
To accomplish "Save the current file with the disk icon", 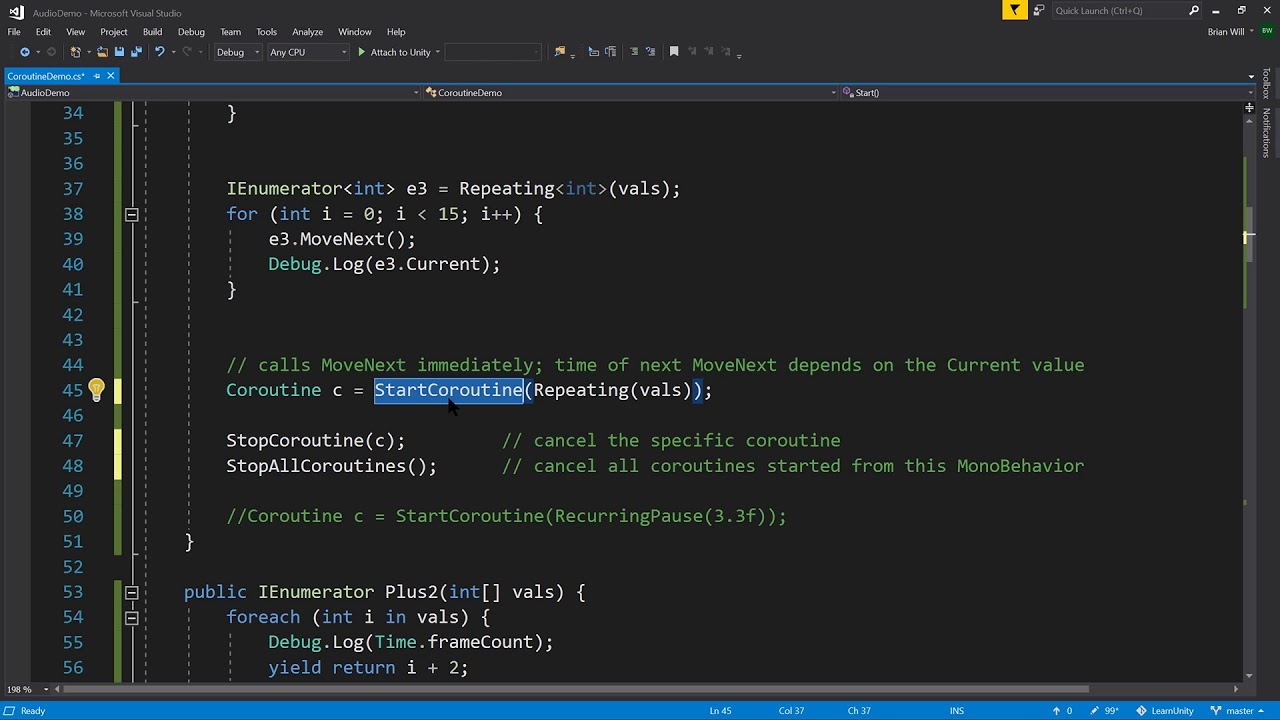I will [119, 52].
